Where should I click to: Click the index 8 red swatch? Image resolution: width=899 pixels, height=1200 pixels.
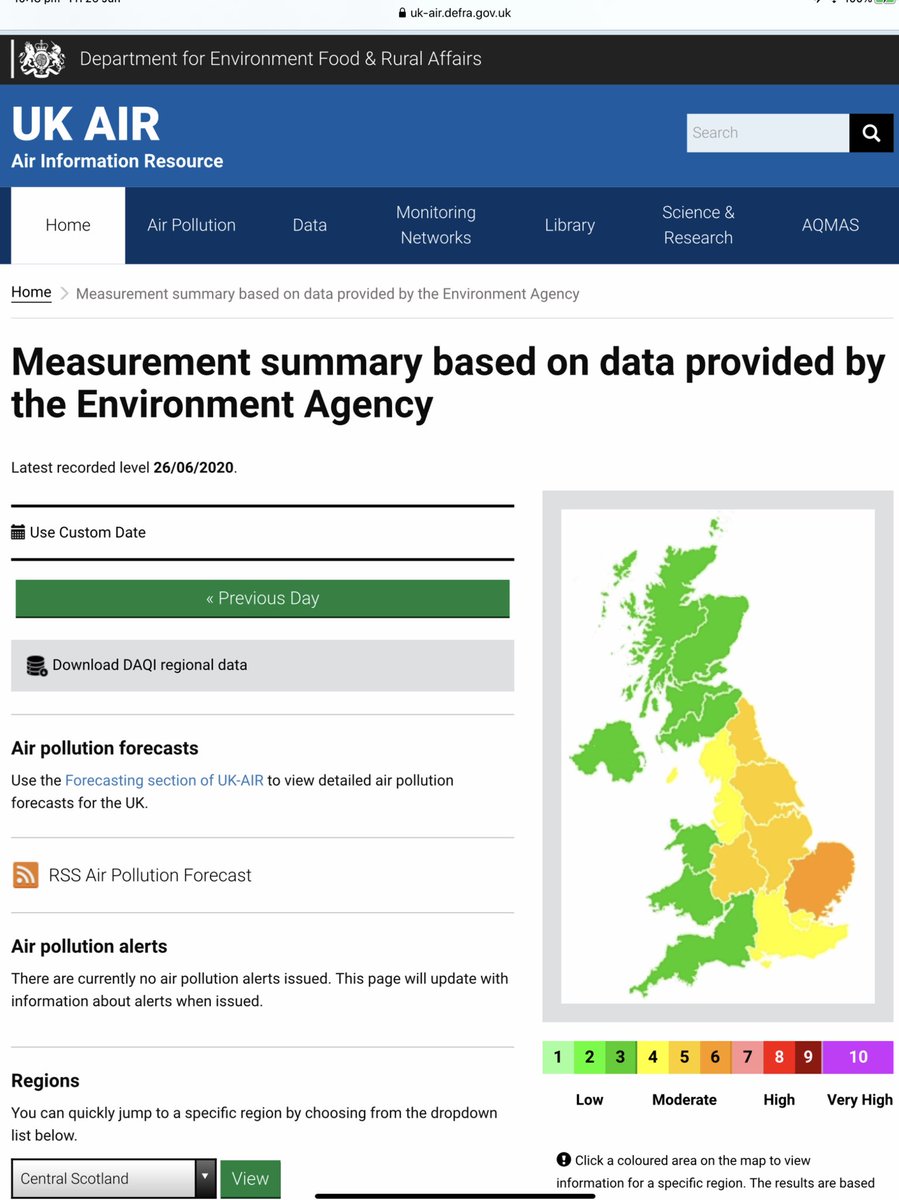coord(779,1057)
